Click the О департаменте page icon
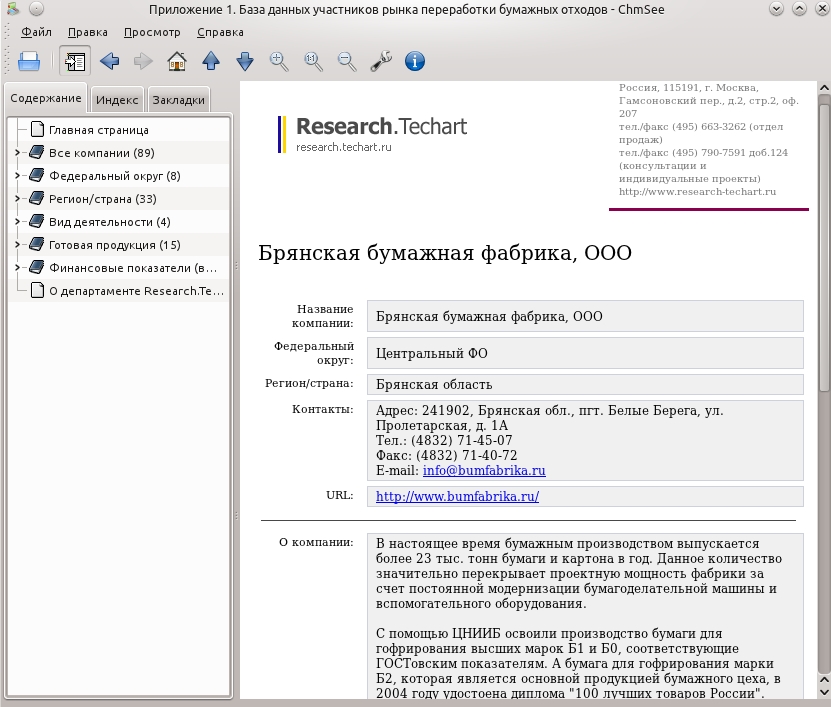Viewport: 831px width, 707px height. [37, 290]
